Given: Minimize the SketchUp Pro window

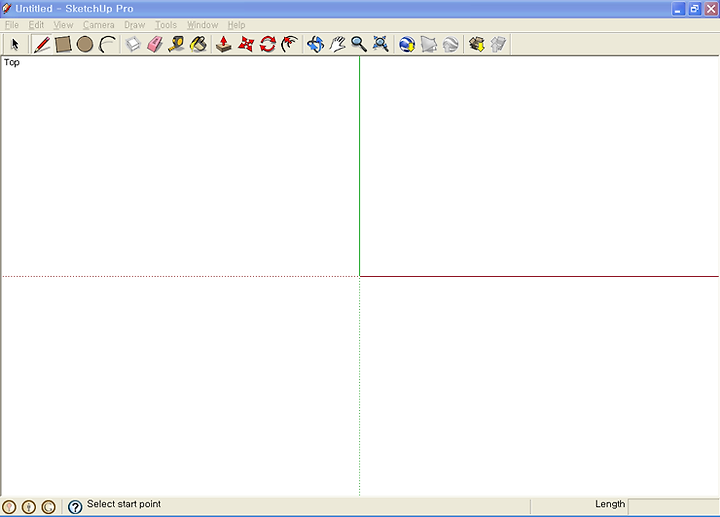Looking at the screenshot, I should click(678, 9).
